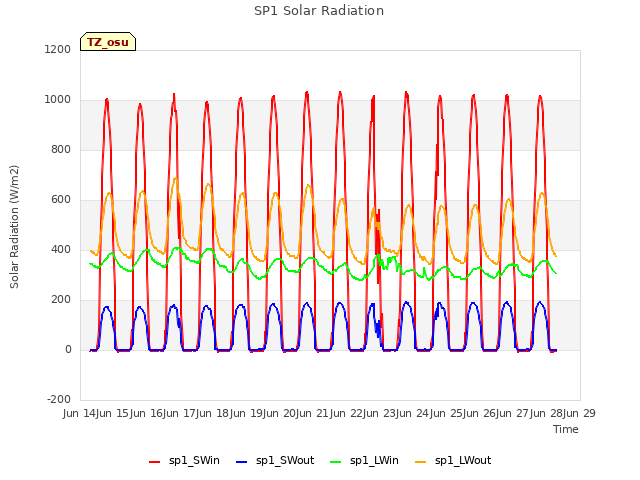Click the 200 y-axis tick label
Screen dimensions: 640x480
pyautogui.click(x=61, y=300)
